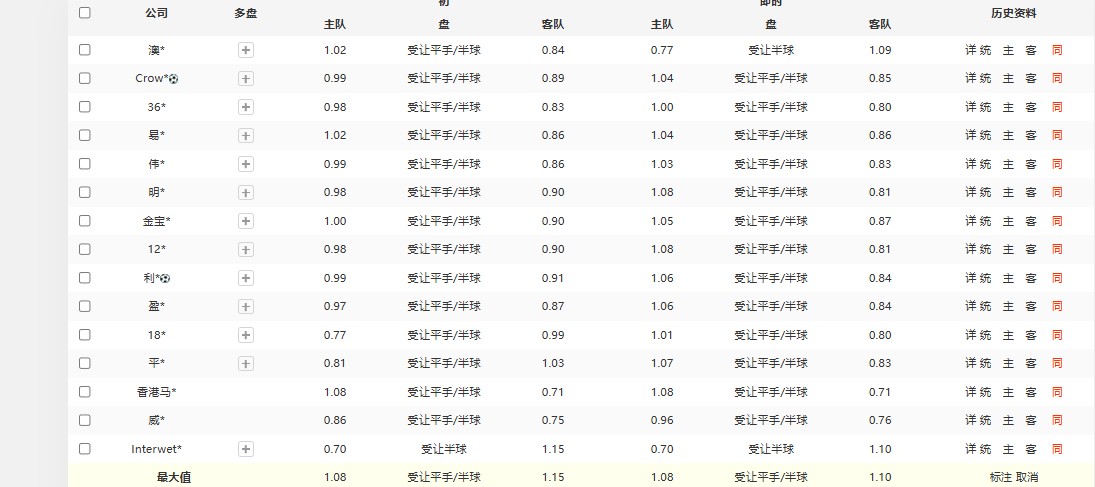This screenshot has width=1095, height=487.
Task: Click red 同 link for 香港马*
Action: [1057, 391]
